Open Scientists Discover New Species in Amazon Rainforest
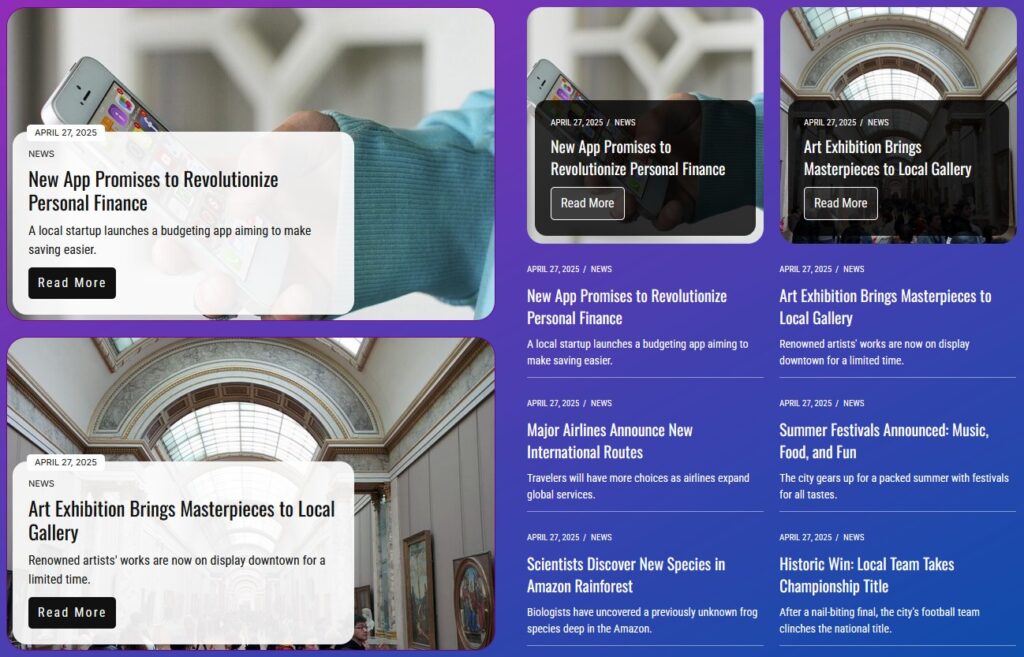1024x657 pixels. [x=625, y=575]
